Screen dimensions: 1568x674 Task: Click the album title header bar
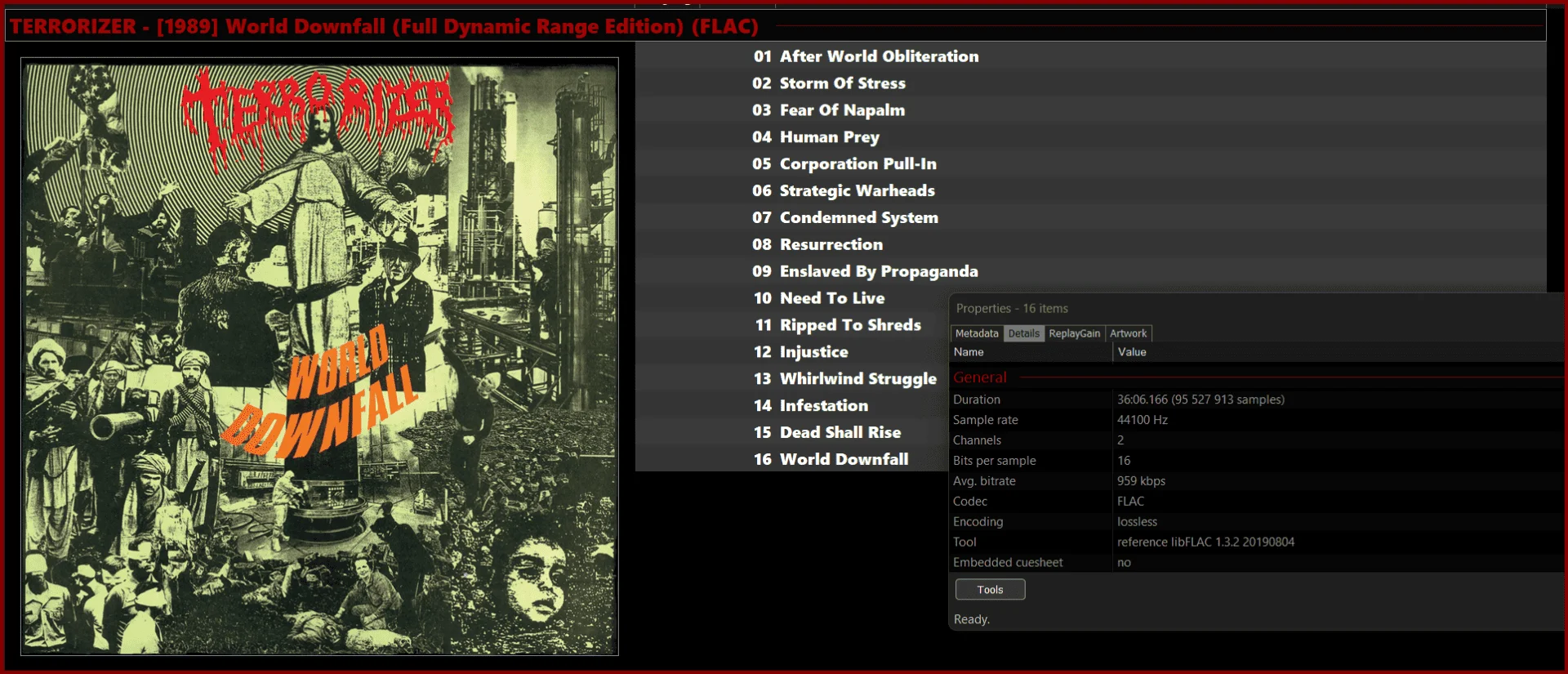[x=776, y=26]
